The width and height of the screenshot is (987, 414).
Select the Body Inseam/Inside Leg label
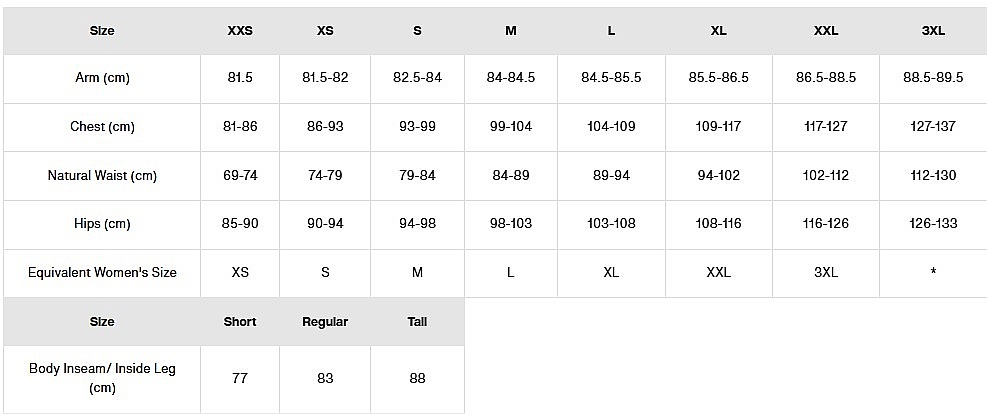coord(102,378)
